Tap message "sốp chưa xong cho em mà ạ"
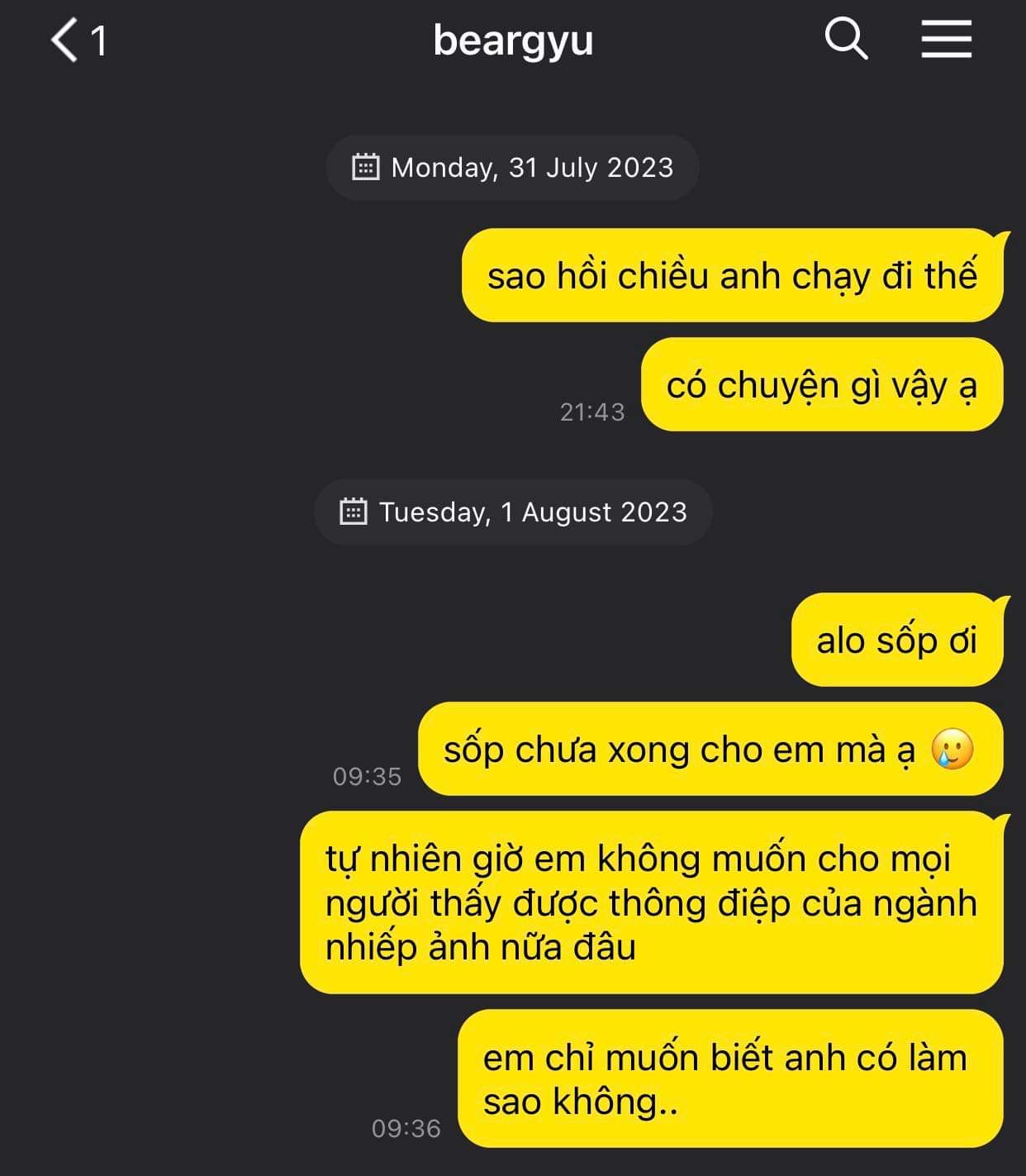Viewport: 1026px width, 1176px height. (710, 750)
